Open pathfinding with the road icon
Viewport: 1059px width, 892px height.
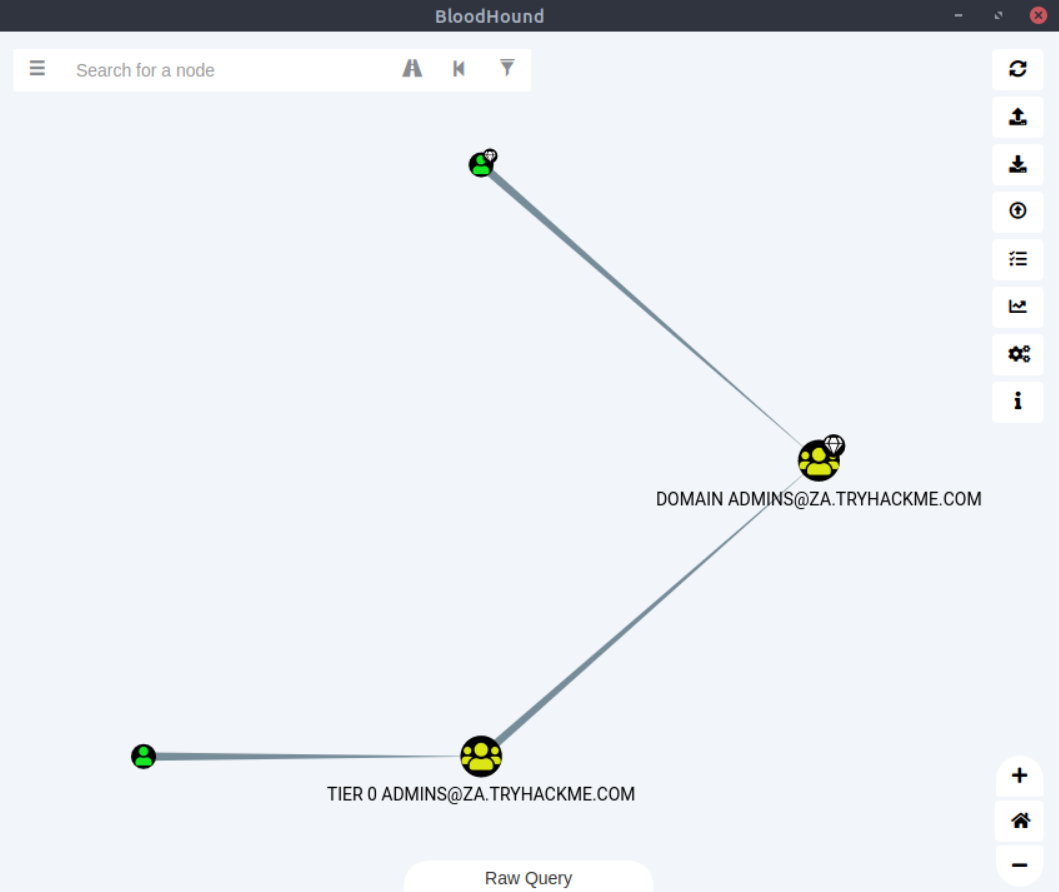[x=412, y=68]
